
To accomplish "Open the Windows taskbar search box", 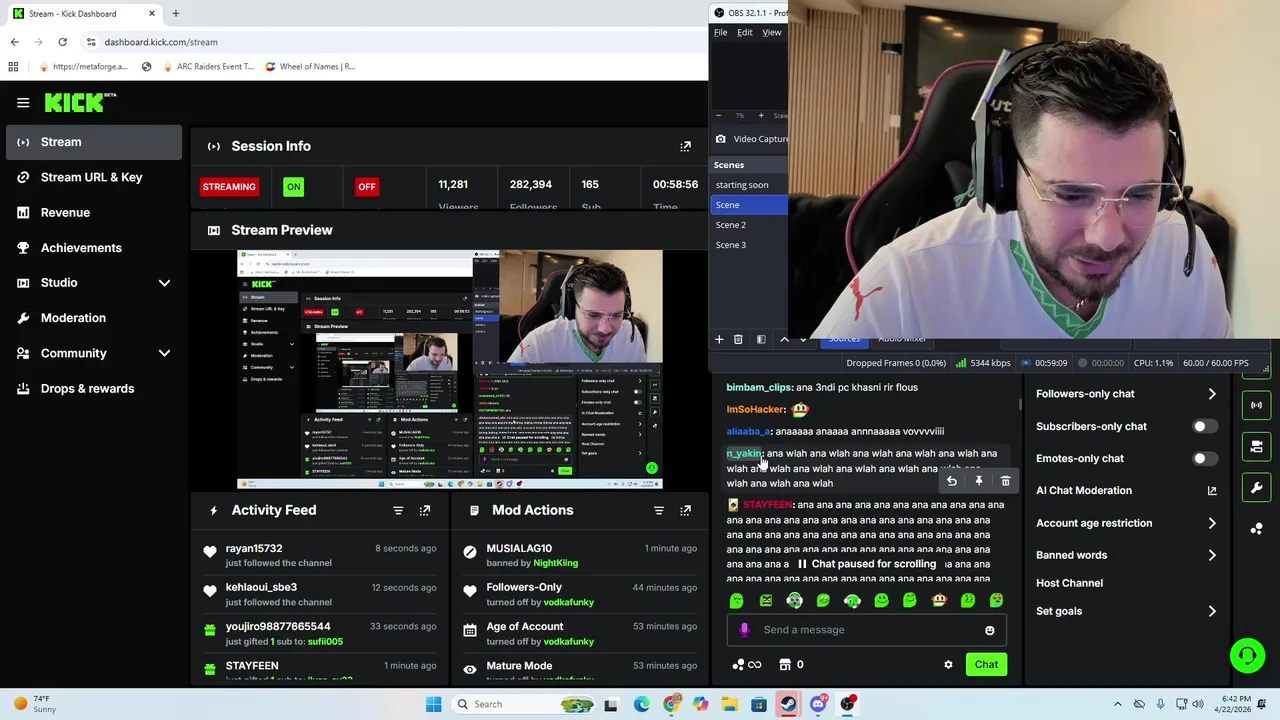I will [526, 704].
